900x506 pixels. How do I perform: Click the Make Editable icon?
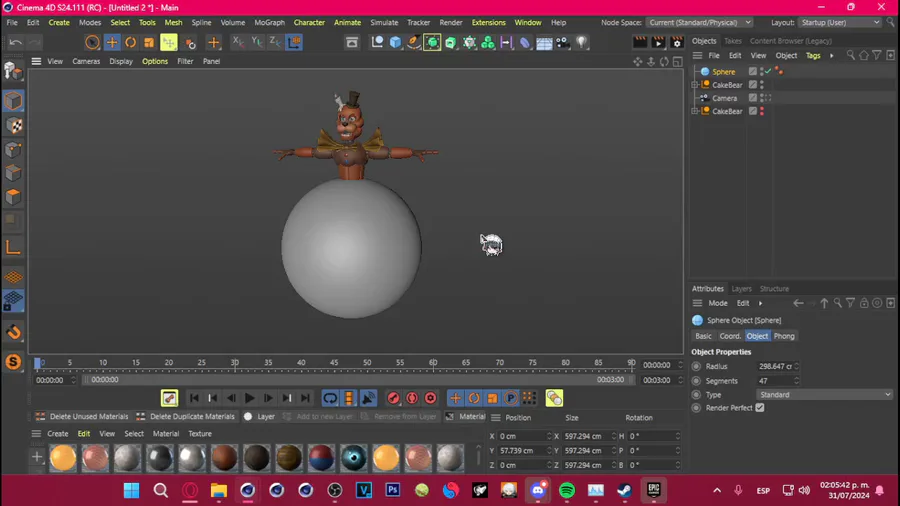12,71
